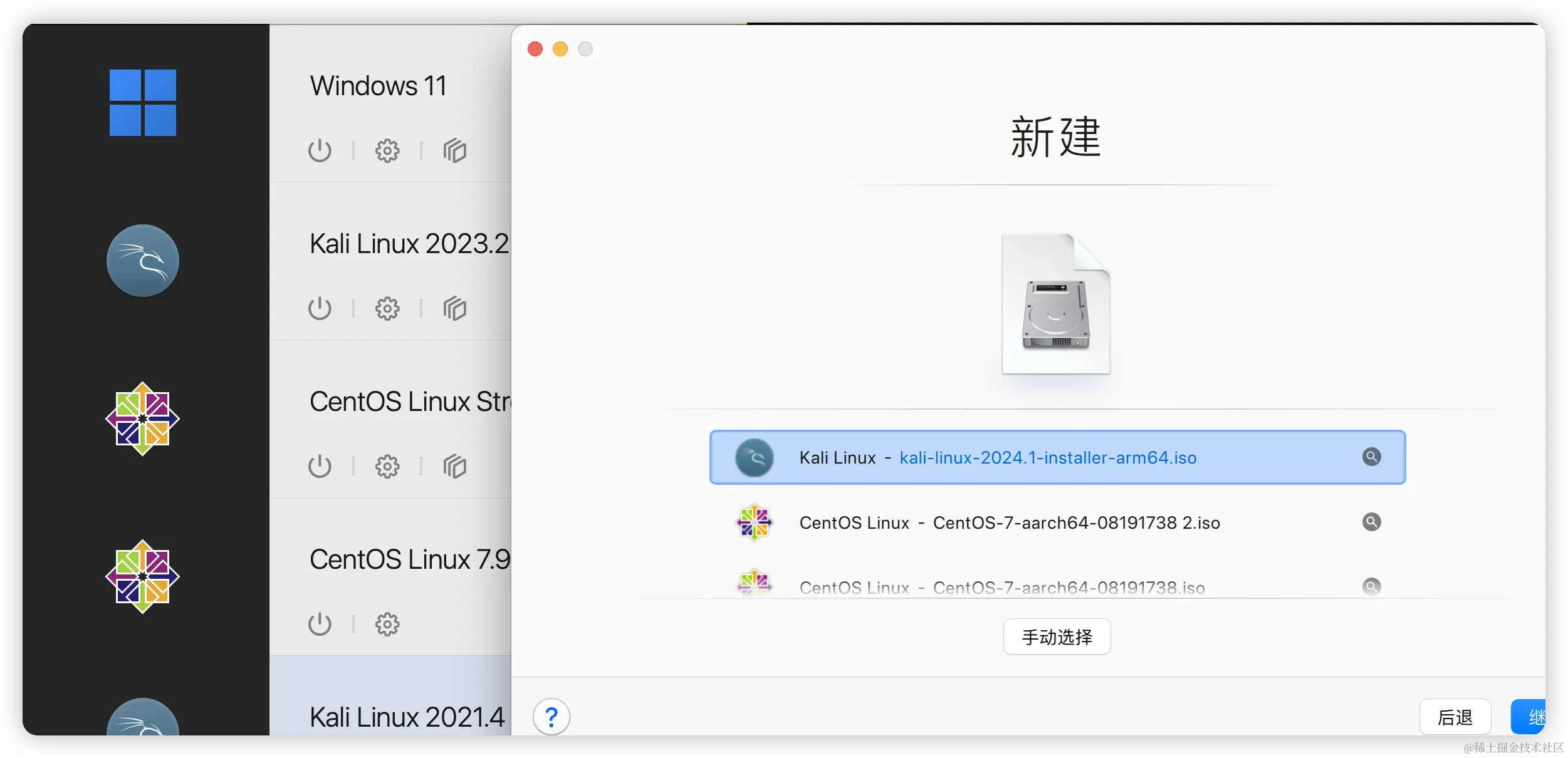This screenshot has height=758, width=1568.
Task: Click the 后退 back button
Action: (1455, 717)
